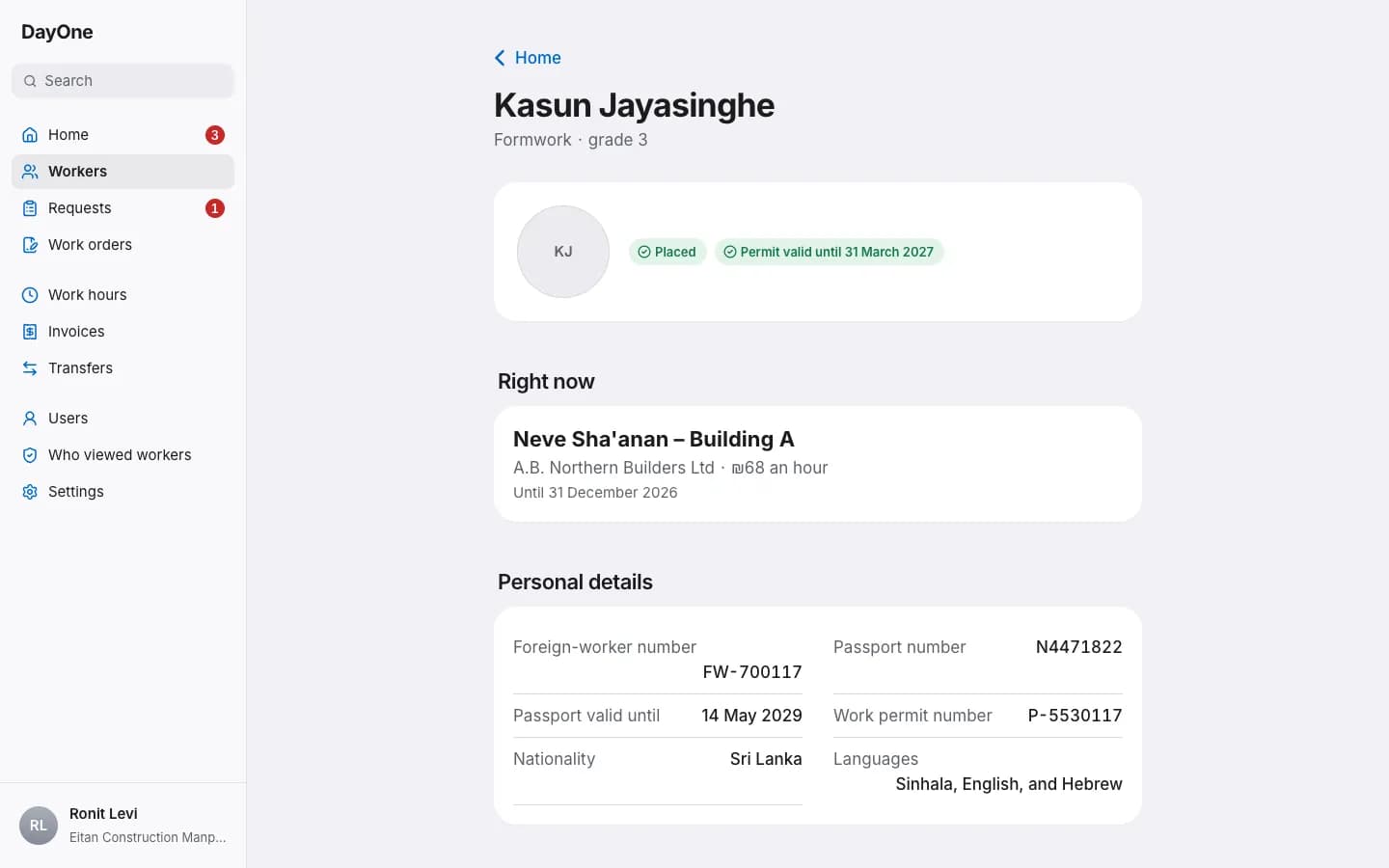The image size is (1389, 868).
Task: Open the Home sidebar item
Action: (x=123, y=135)
